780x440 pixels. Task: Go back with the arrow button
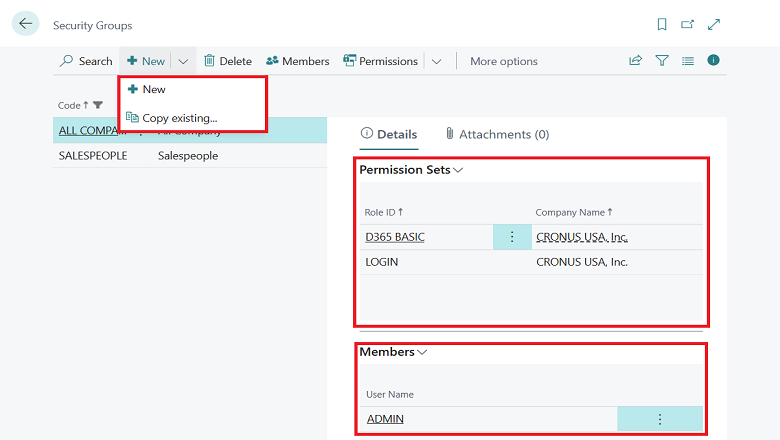25,23
